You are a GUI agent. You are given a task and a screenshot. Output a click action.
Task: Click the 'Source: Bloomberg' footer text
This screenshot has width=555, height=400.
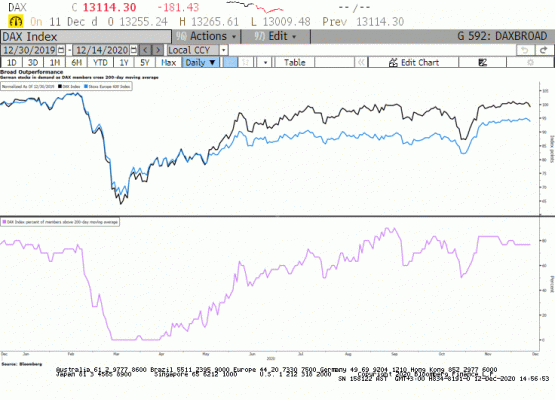pos(22,364)
